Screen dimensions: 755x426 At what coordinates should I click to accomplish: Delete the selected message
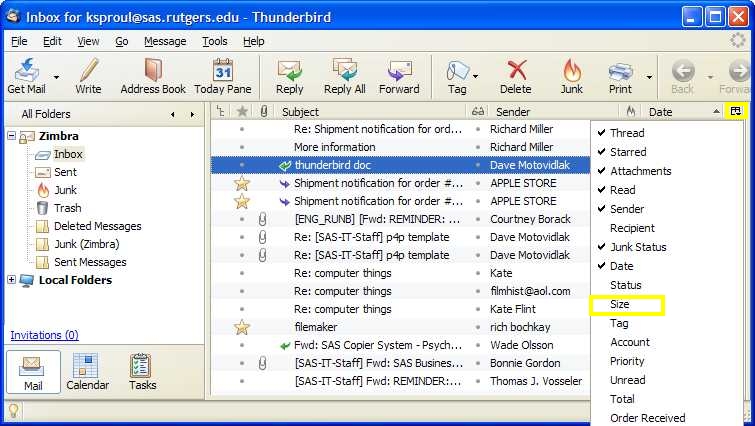[x=516, y=76]
